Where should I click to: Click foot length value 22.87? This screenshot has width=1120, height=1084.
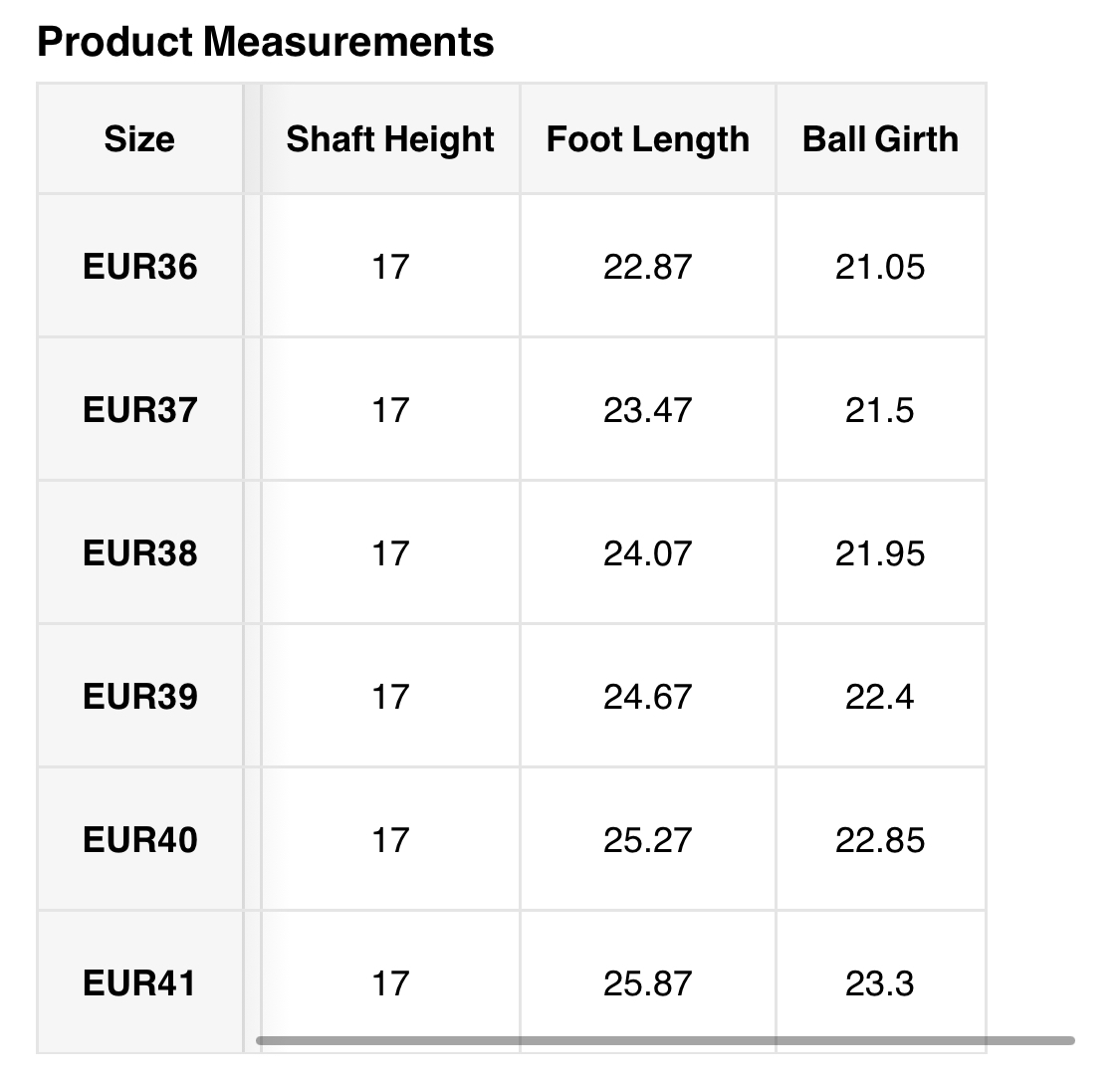(x=647, y=267)
